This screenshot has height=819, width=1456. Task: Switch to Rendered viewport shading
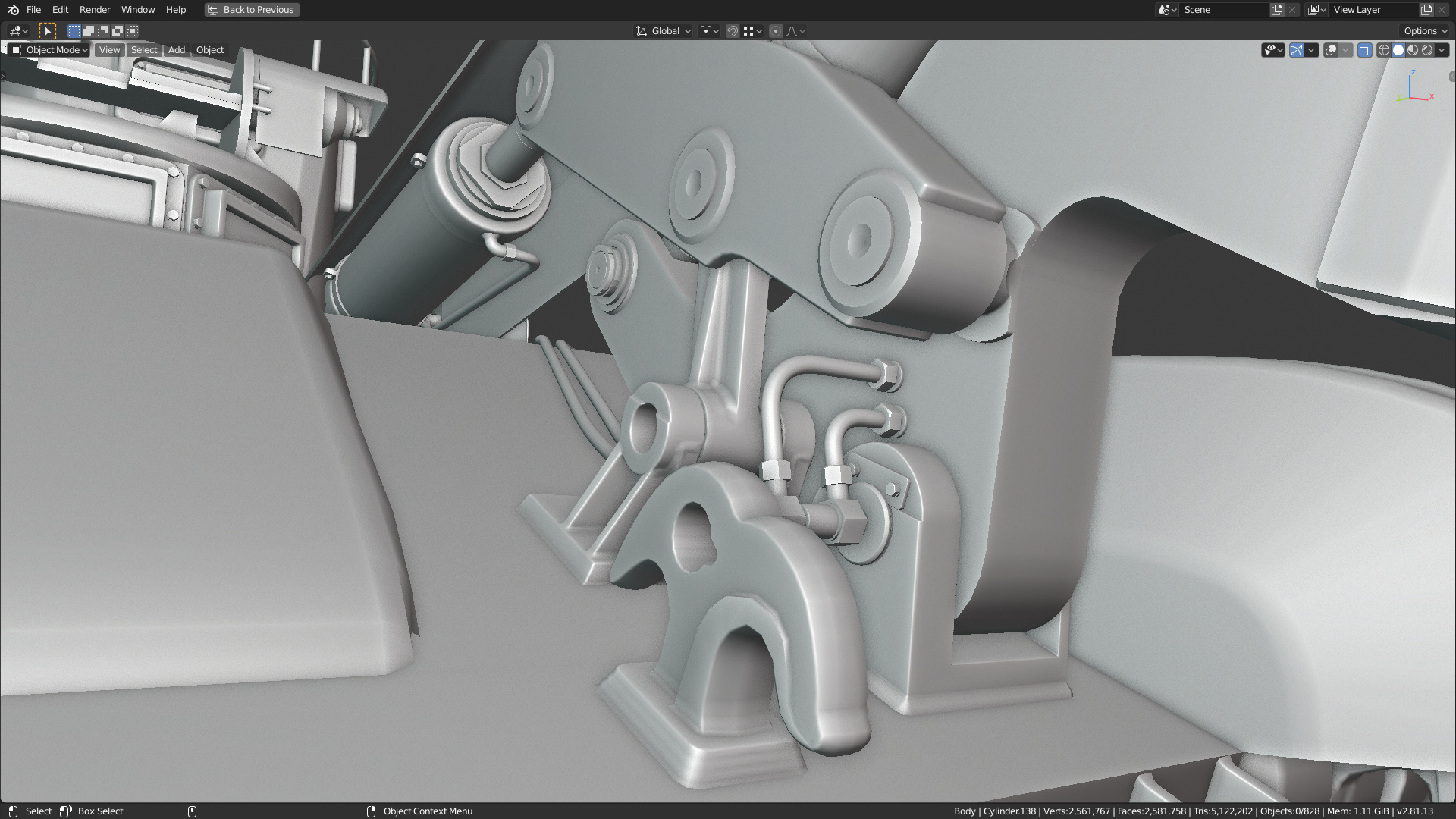(x=1427, y=50)
